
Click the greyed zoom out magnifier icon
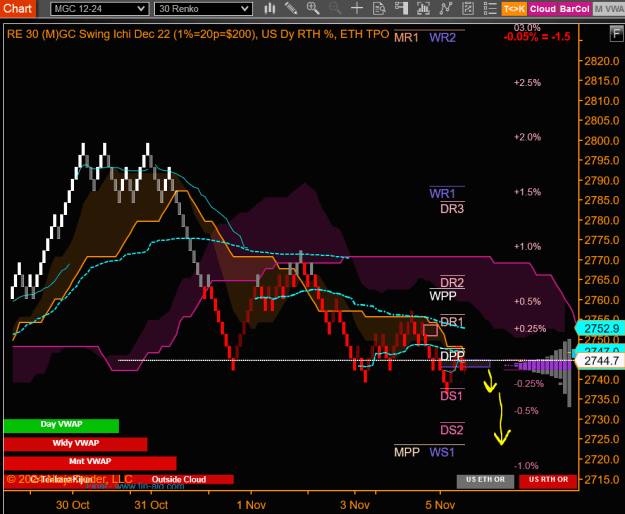[335, 8]
